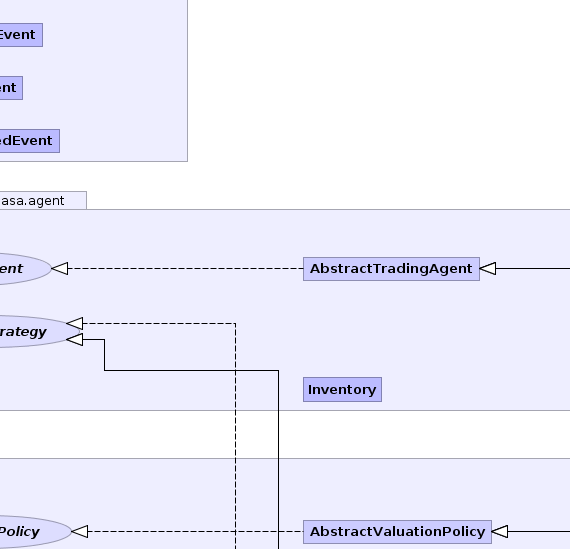Click the solid line extending right from AbstractValuationPolicy
The image size is (570, 549).
pyautogui.click(x=539, y=532)
